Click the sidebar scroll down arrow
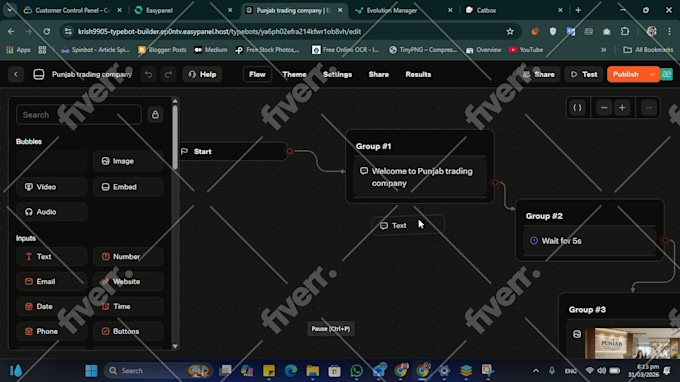Viewport: 680px width, 382px height. click(175, 346)
